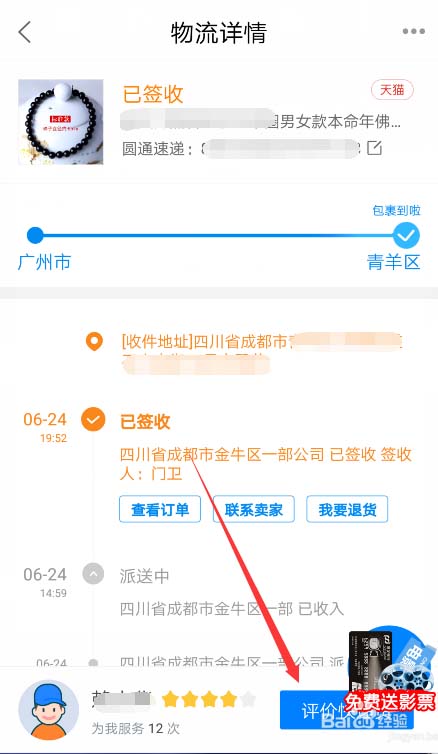Click the 我要退货 button
Viewport: 438px width, 754px height.
pos(347,509)
